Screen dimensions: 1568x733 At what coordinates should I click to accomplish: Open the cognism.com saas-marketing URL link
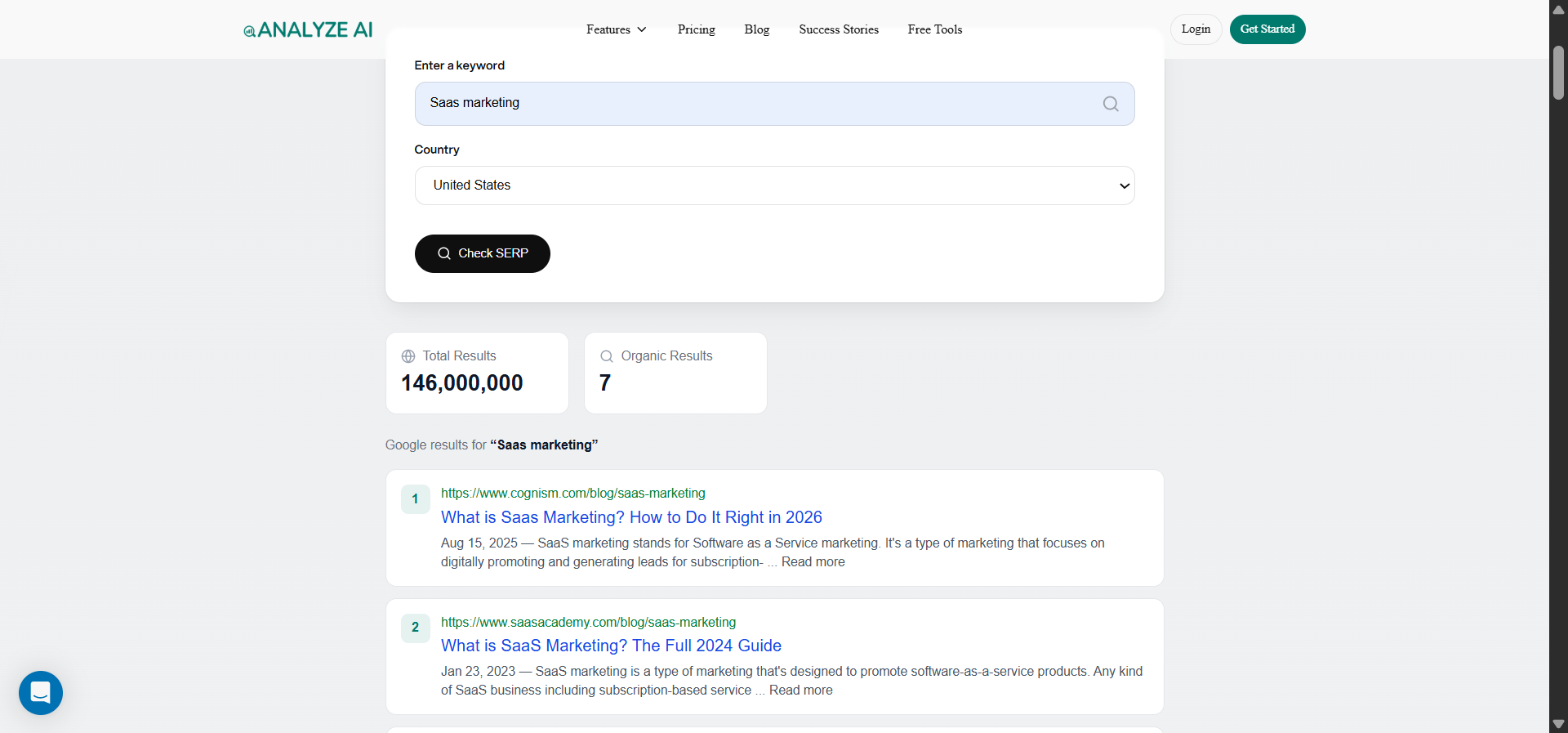pyautogui.click(x=573, y=494)
